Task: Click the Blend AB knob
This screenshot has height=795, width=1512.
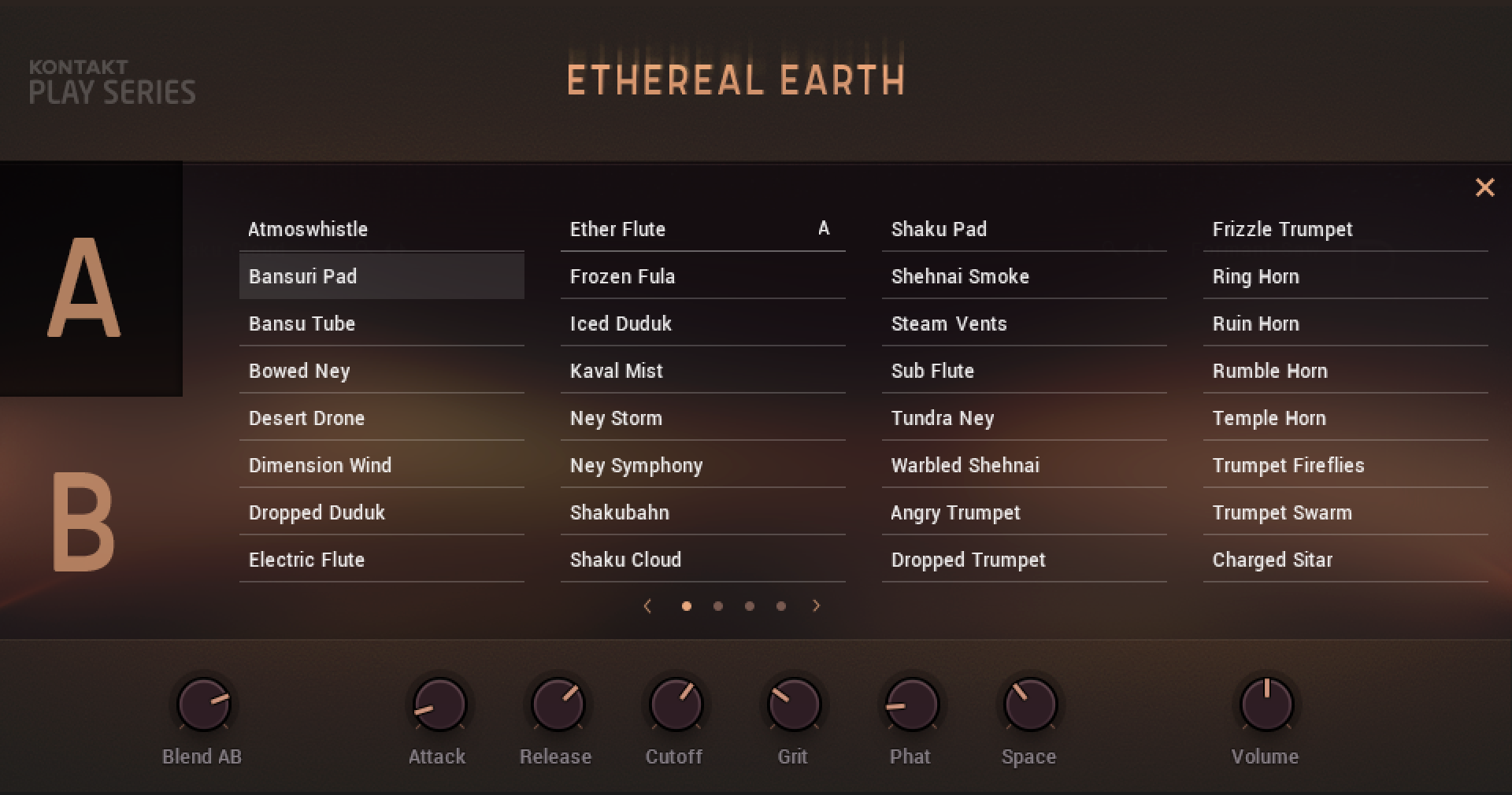Action: point(203,704)
